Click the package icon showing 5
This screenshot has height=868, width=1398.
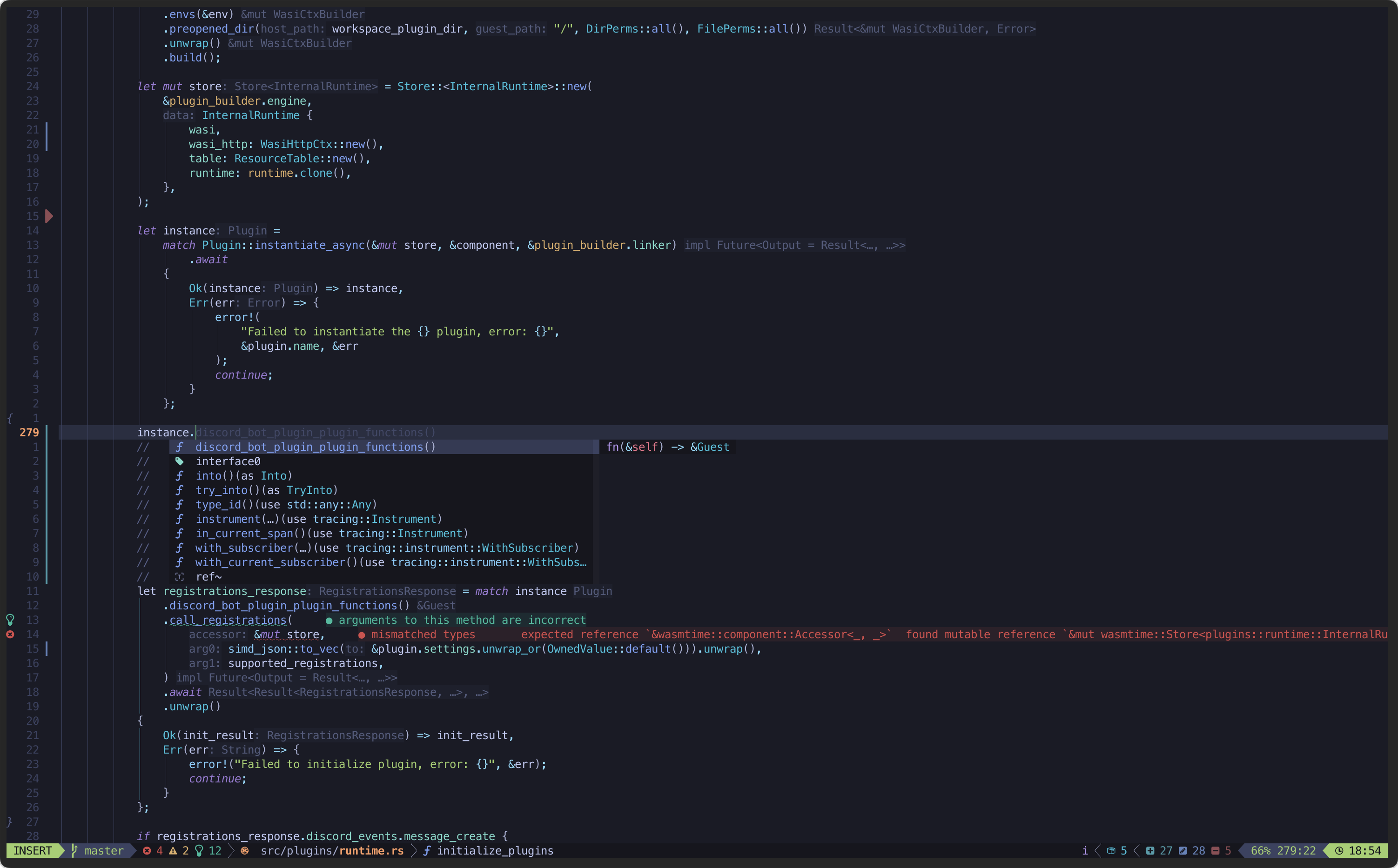(1111, 851)
